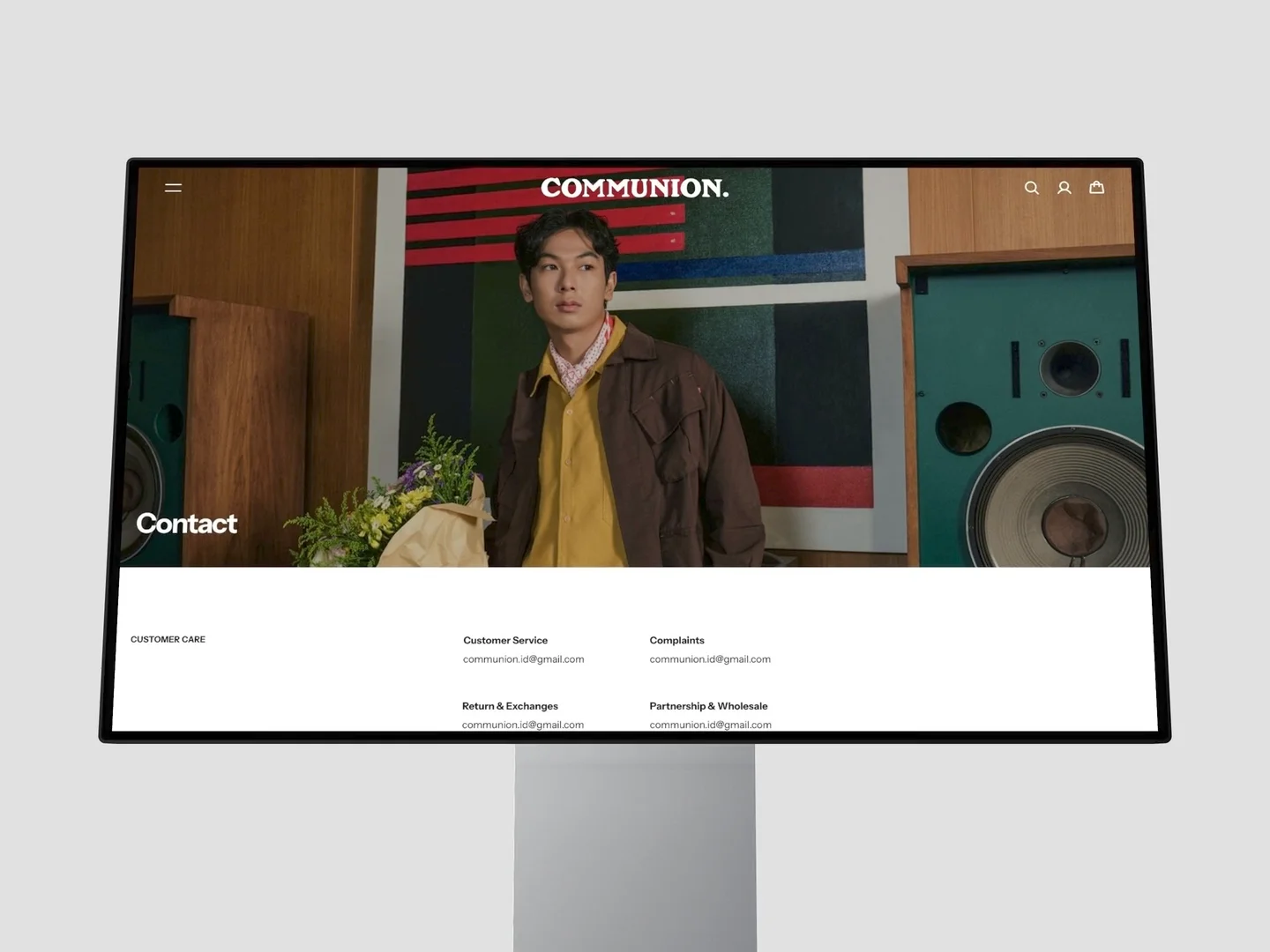Click the Contact page heading
The image size is (1270, 952).
click(x=187, y=524)
